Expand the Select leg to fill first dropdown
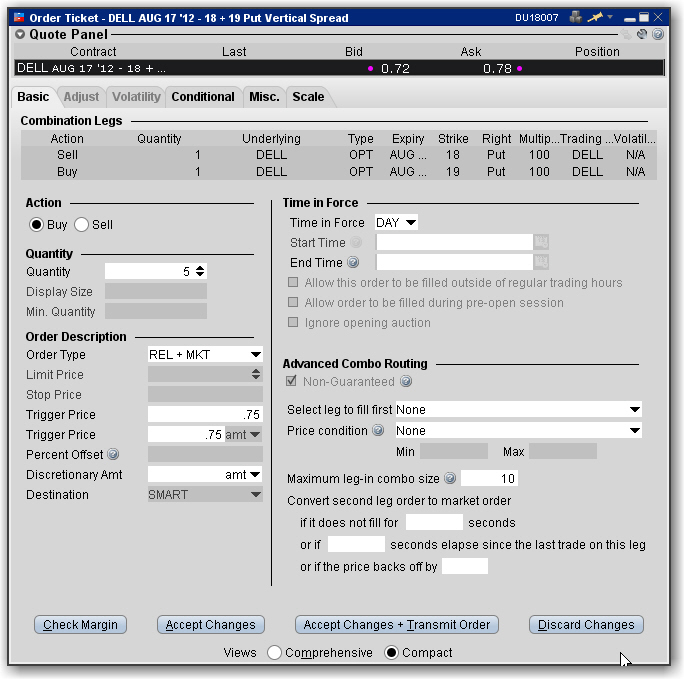Viewport: 684px width, 679px height. click(x=634, y=410)
